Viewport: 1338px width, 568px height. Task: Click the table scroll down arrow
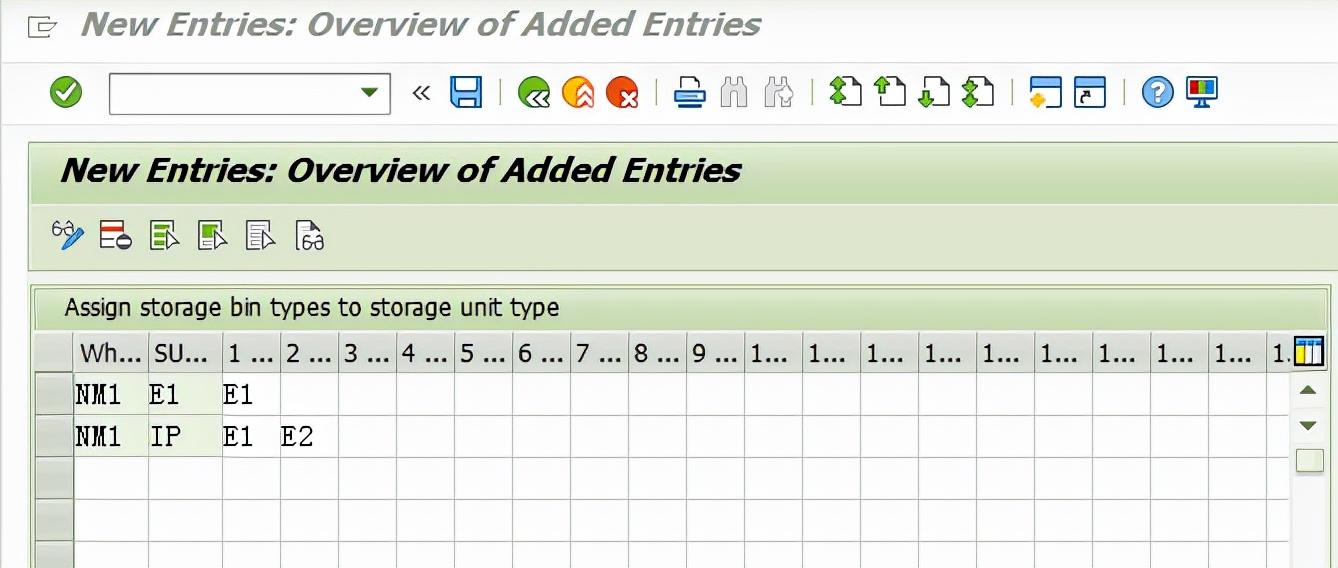(x=1308, y=426)
